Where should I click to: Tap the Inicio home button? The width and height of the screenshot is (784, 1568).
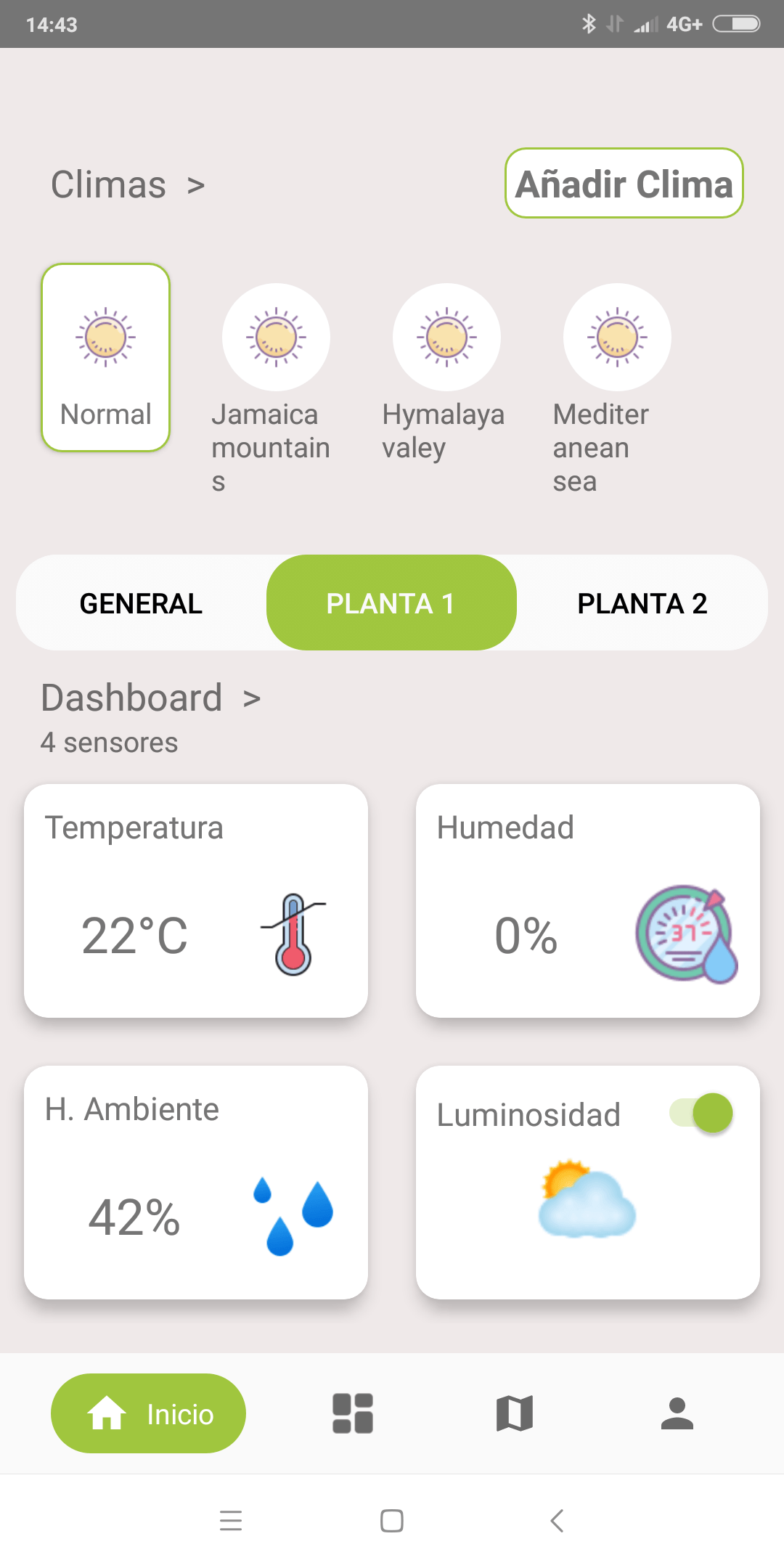(148, 1413)
